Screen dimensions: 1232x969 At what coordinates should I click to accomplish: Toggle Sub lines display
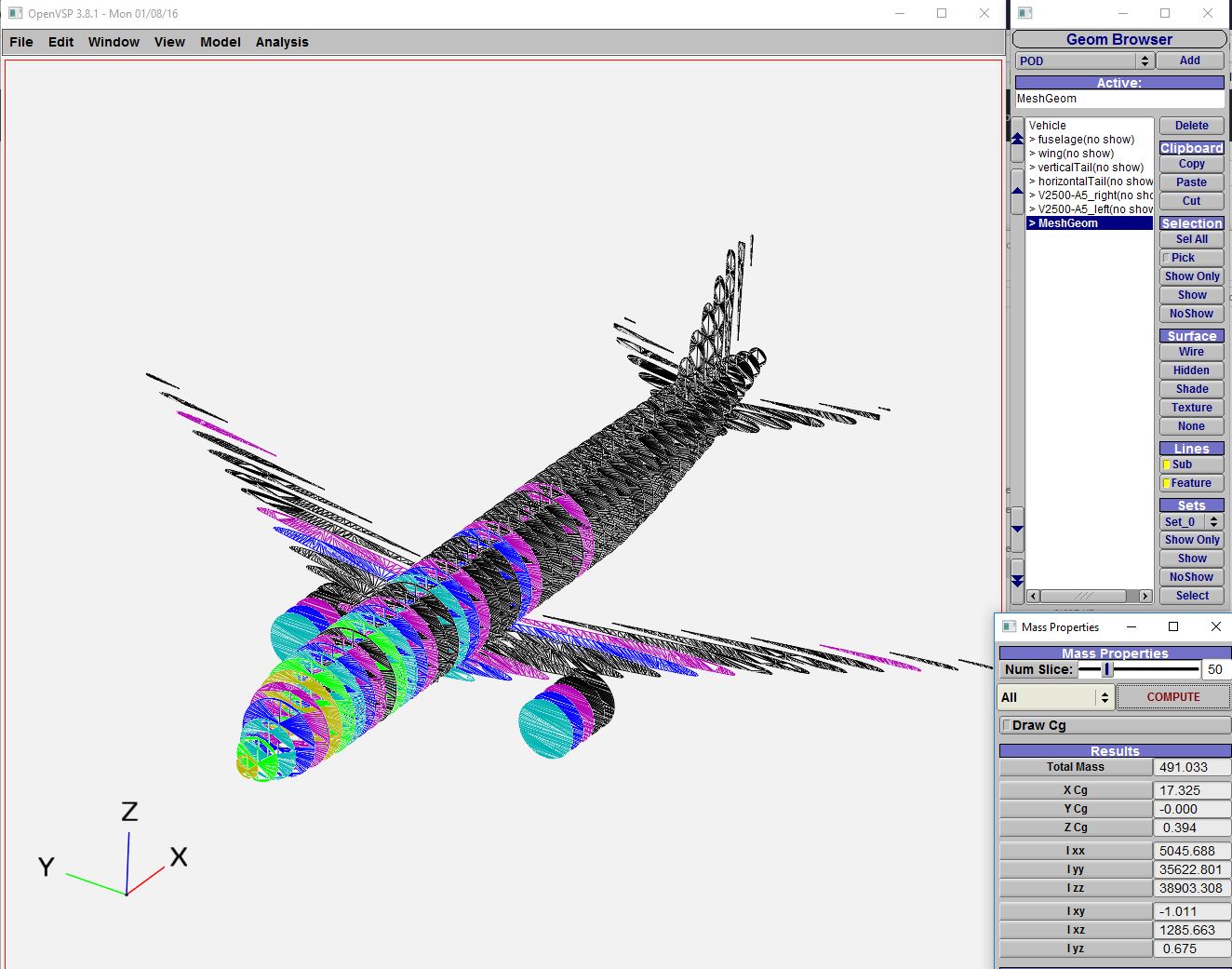[1191, 464]
